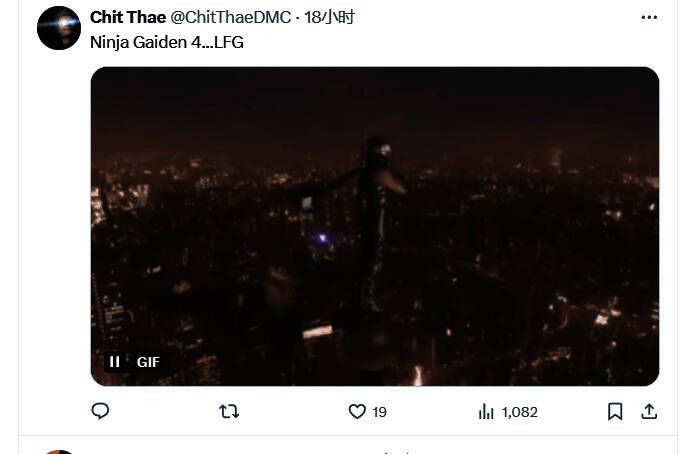Click the 1,082 views count
Viewport: 694px width, 454px height.
[x=520, y=412]
